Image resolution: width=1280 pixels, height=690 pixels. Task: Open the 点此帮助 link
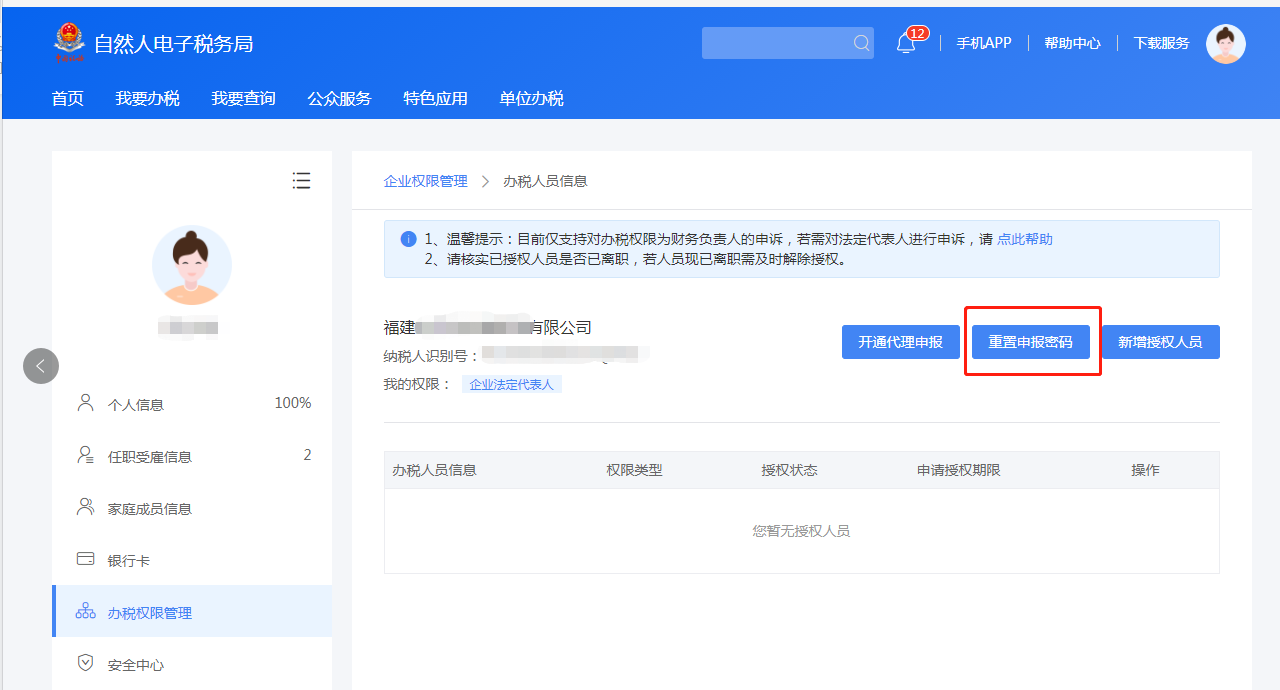[1024, 239]
